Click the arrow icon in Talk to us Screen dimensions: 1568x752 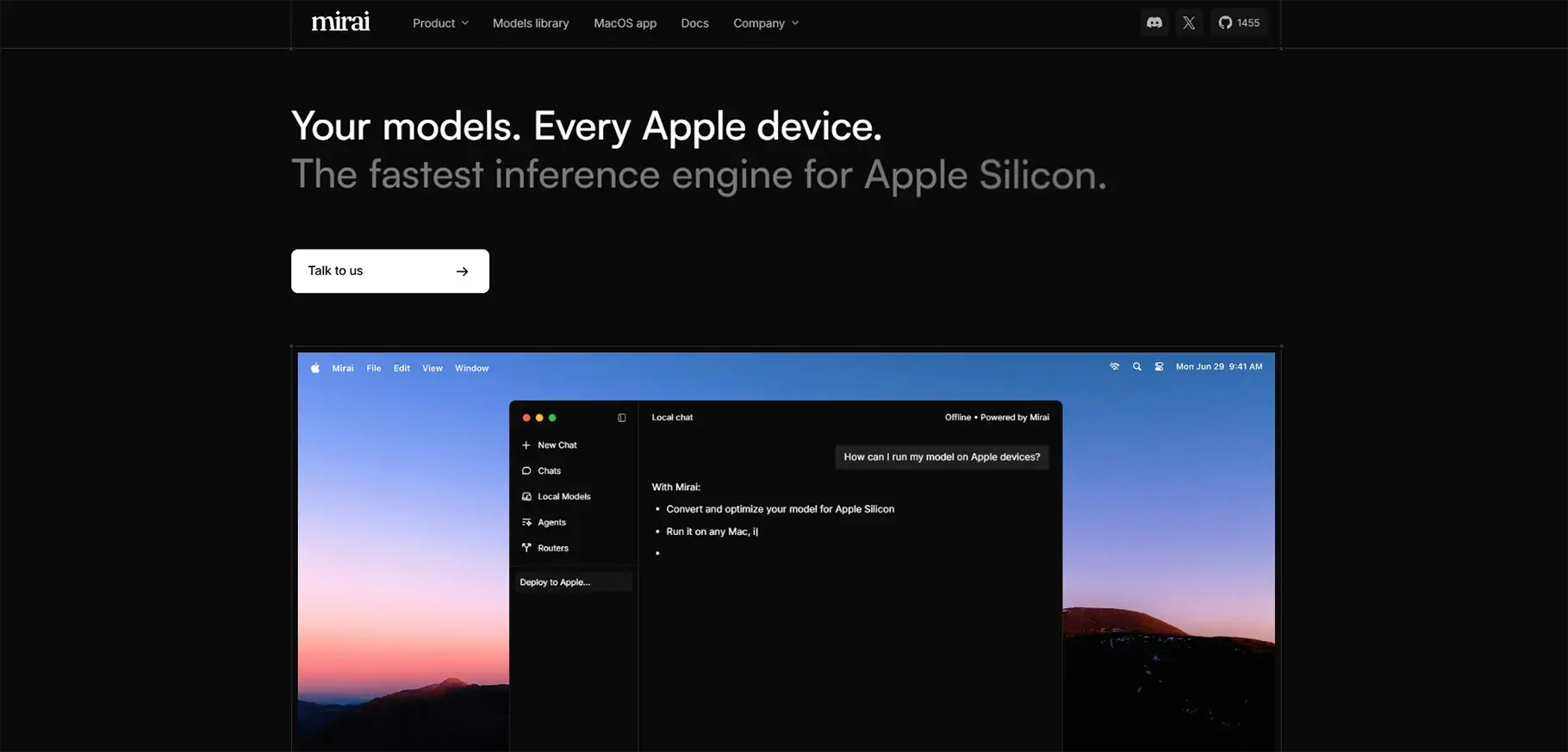[463, 271]
